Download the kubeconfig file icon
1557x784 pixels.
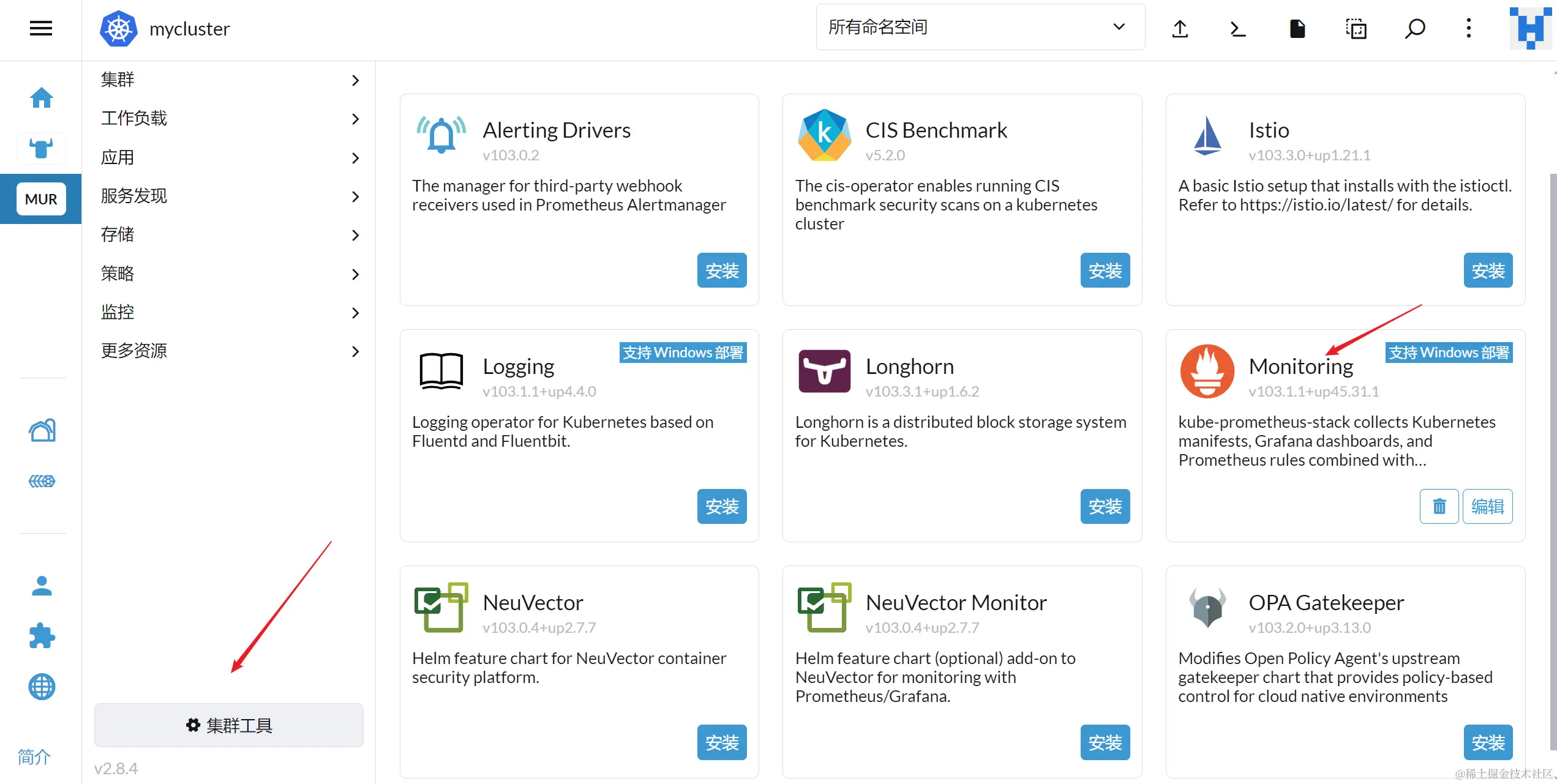coord(1297,28)
